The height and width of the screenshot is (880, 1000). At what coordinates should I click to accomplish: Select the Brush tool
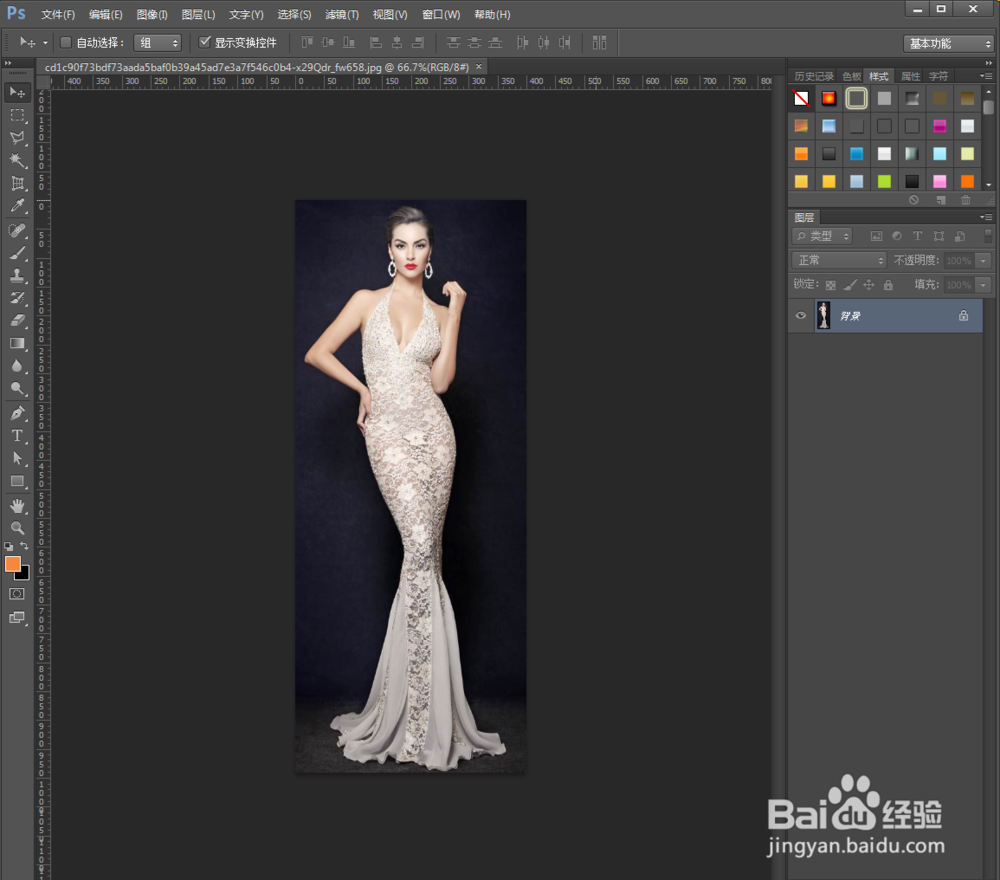coord(17,253)
